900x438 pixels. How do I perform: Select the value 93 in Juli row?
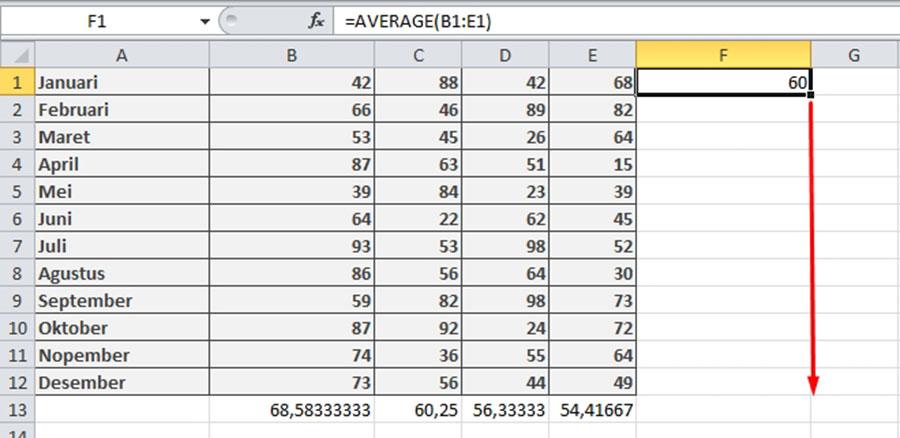[x=290, y=246]
